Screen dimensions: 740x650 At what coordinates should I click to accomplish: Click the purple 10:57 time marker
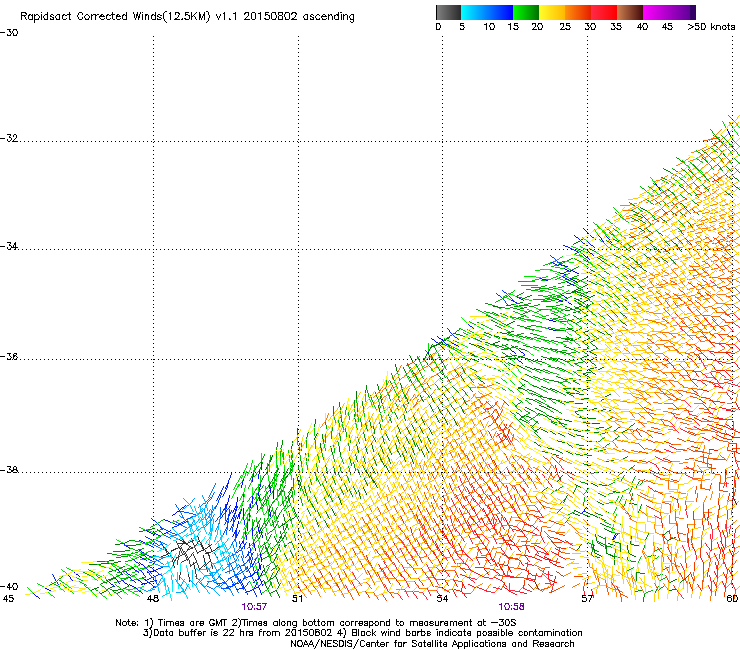[254, 607]
